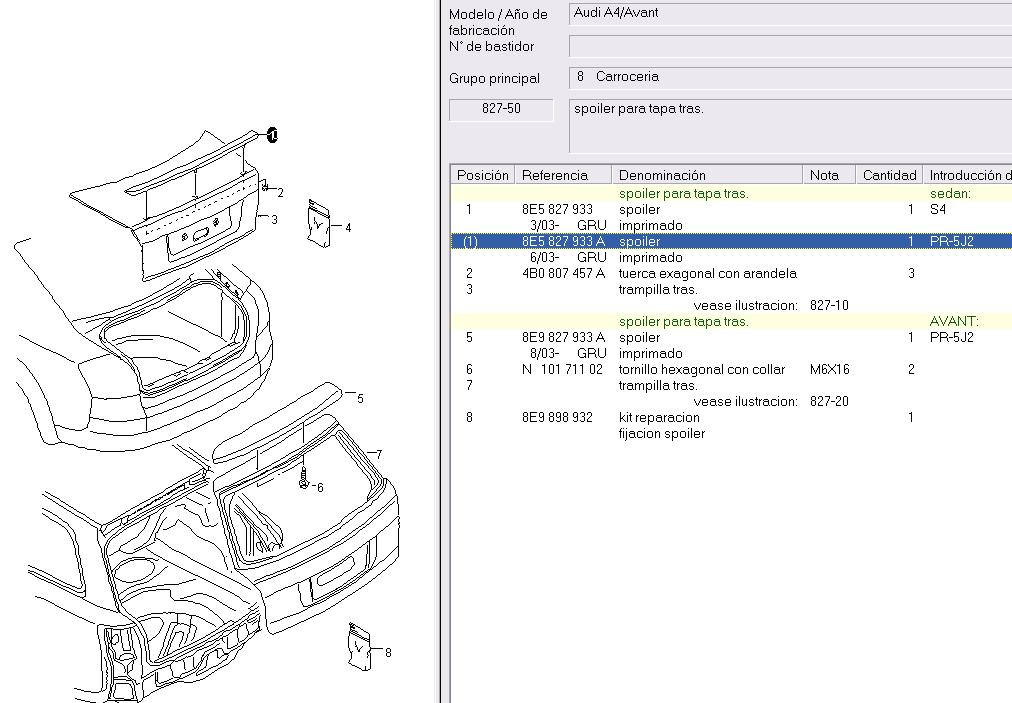The width and height of the screenshot is (1012, 703).
Task: Click 'PR-5J2' in the position 5 row
Action: (951, 337)
